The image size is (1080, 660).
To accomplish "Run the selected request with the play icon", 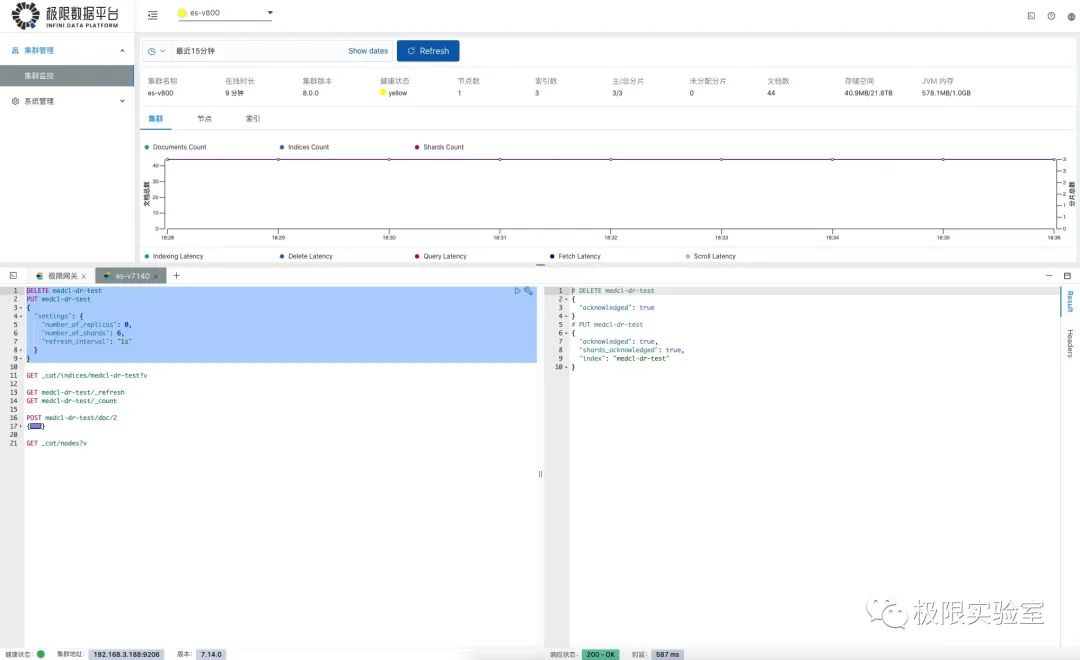I will coord(517,291).
